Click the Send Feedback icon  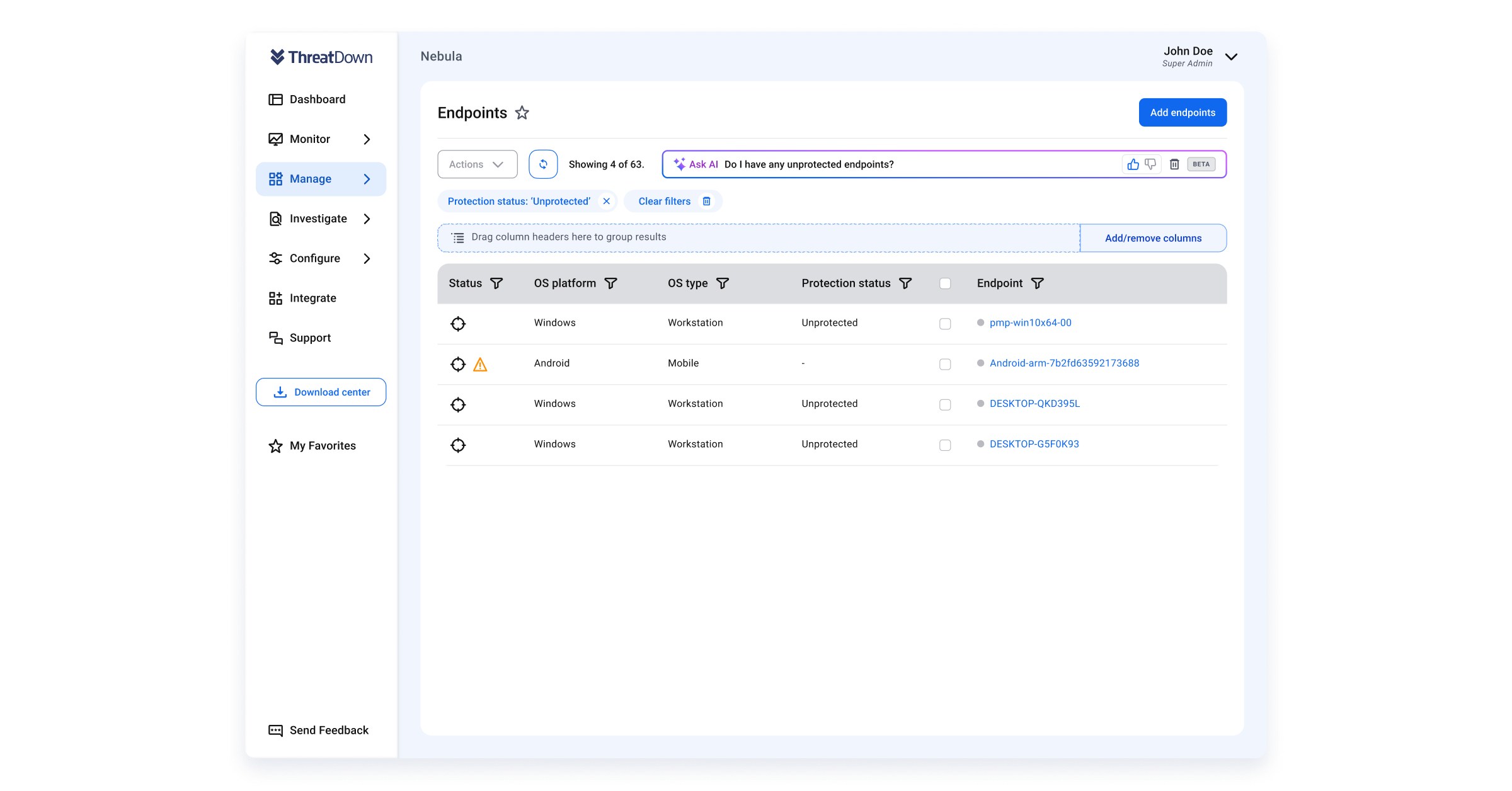pos(275,731)
